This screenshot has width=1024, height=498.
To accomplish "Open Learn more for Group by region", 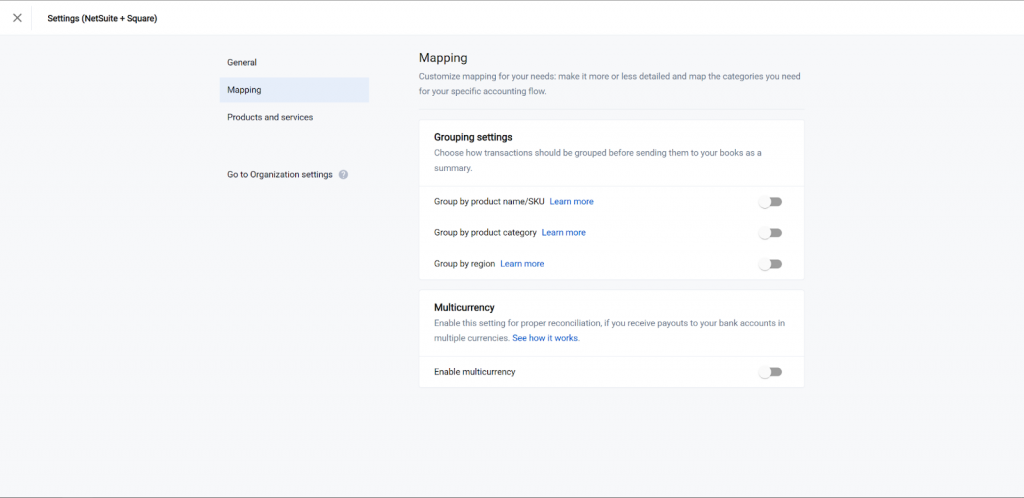I will click(522, 264).
